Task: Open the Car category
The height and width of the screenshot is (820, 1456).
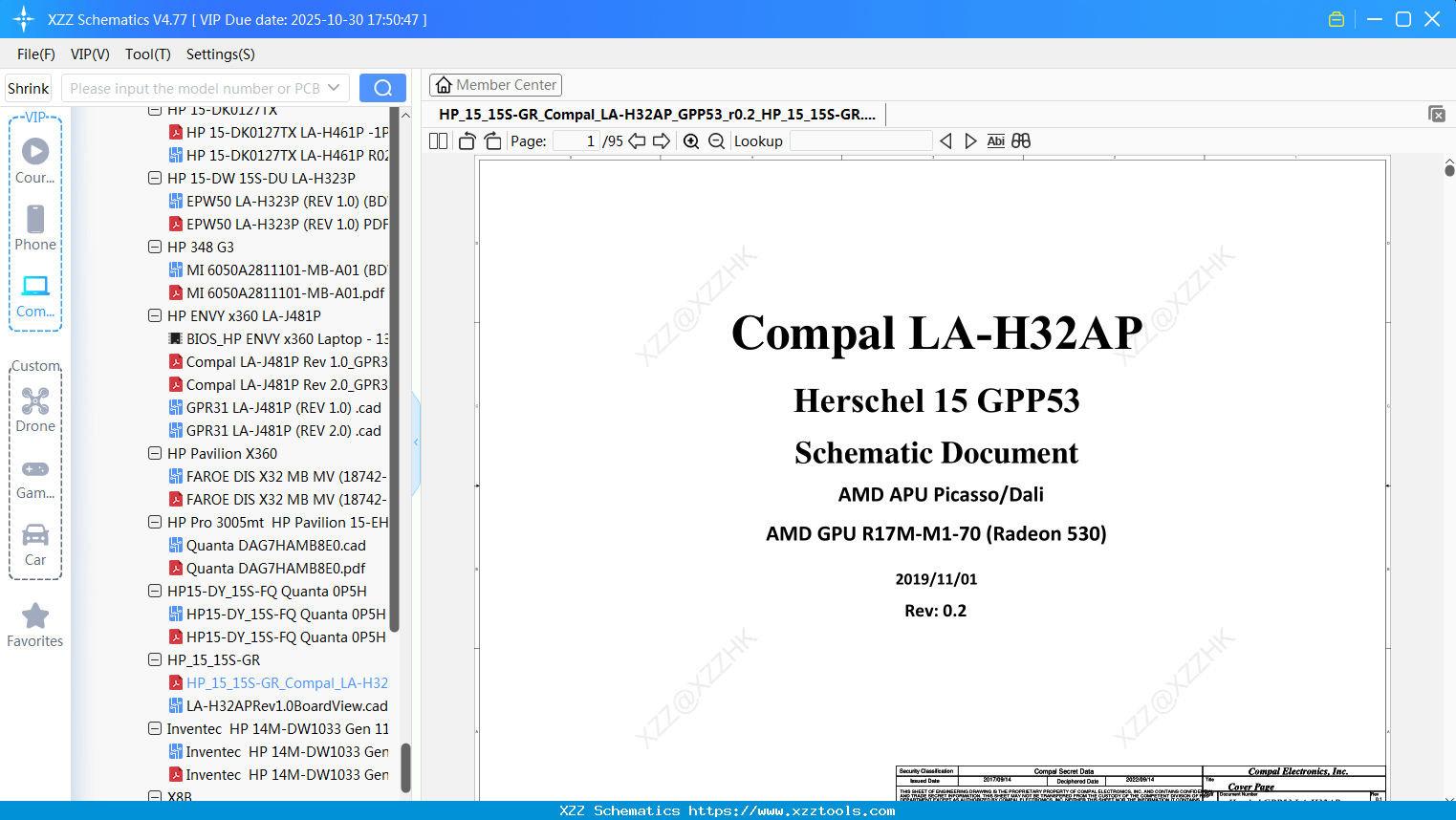Action: pos(35,545)
